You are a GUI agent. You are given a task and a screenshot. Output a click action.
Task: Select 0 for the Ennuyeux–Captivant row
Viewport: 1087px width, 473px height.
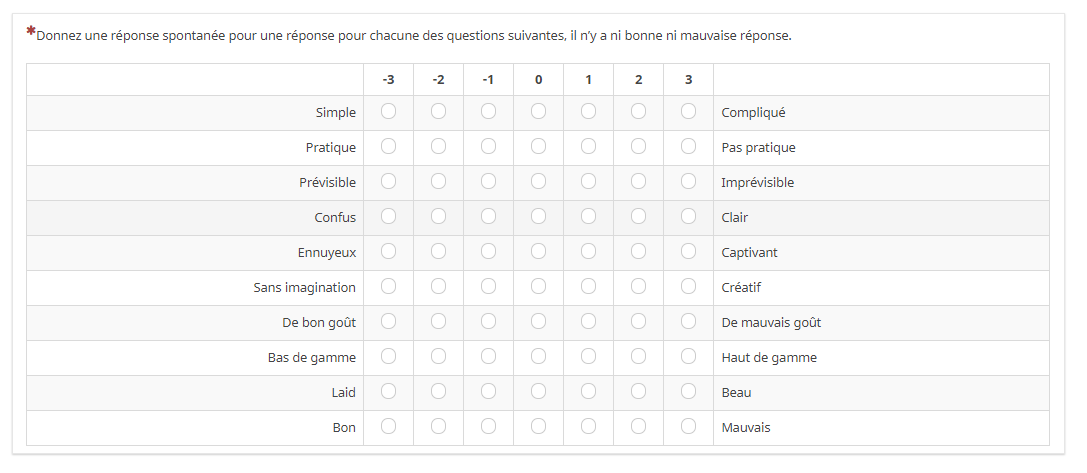538,252
